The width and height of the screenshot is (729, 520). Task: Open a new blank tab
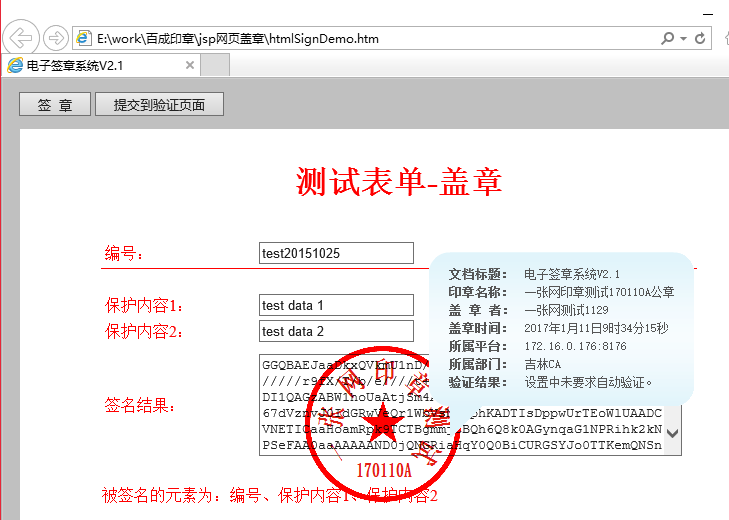click(x=216, y=66)
